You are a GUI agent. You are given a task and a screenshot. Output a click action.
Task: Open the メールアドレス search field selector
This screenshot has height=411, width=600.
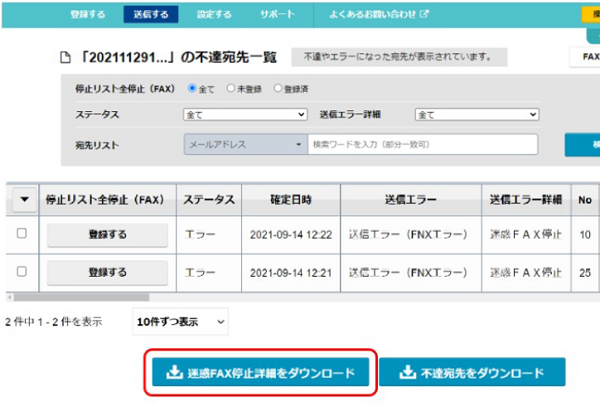(246, 144)
